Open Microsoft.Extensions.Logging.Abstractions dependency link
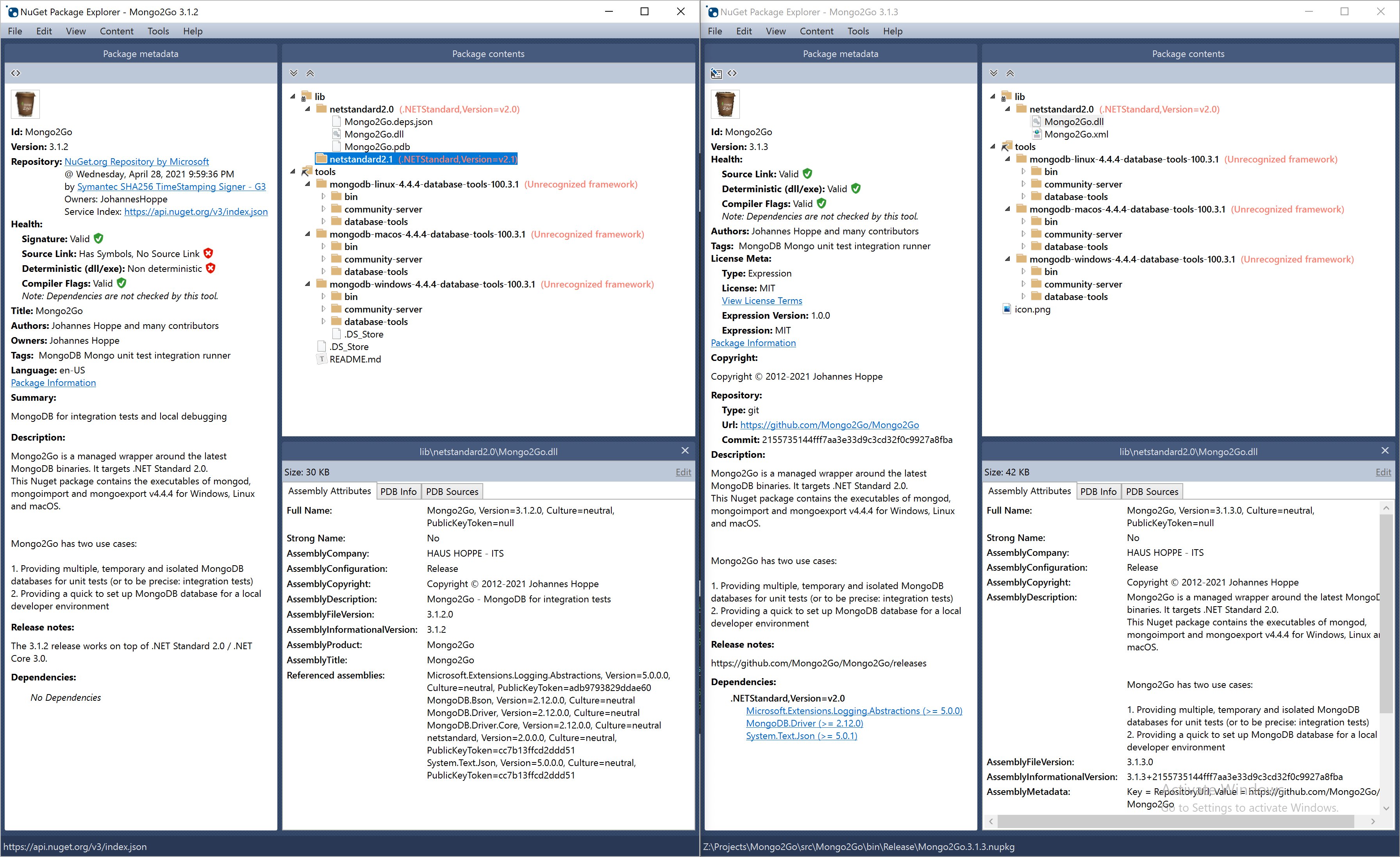 coord(854,711)
